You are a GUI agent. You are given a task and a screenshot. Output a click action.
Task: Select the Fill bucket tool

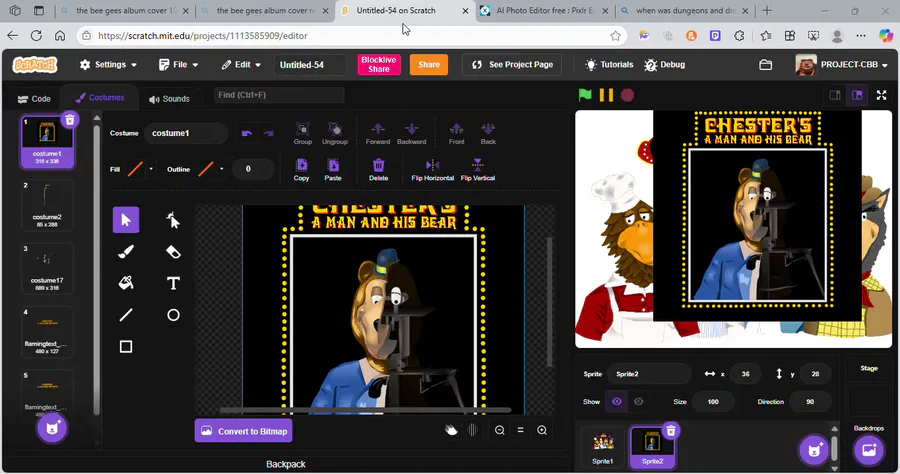click(x=126, y=283)
